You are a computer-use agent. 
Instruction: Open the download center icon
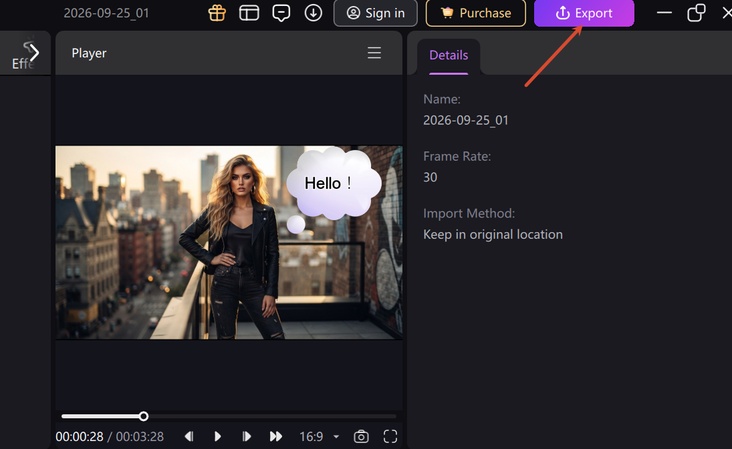tap(313, 13)
